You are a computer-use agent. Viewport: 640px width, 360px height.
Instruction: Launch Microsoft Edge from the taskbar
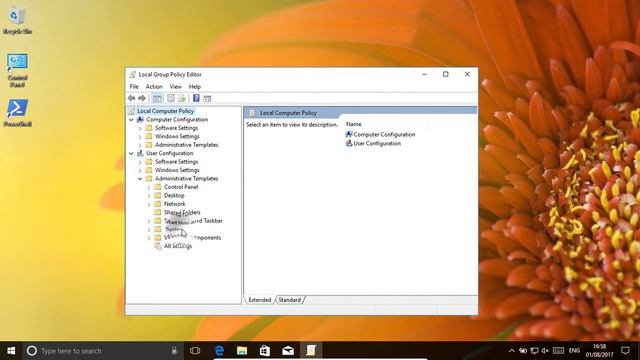219,351
